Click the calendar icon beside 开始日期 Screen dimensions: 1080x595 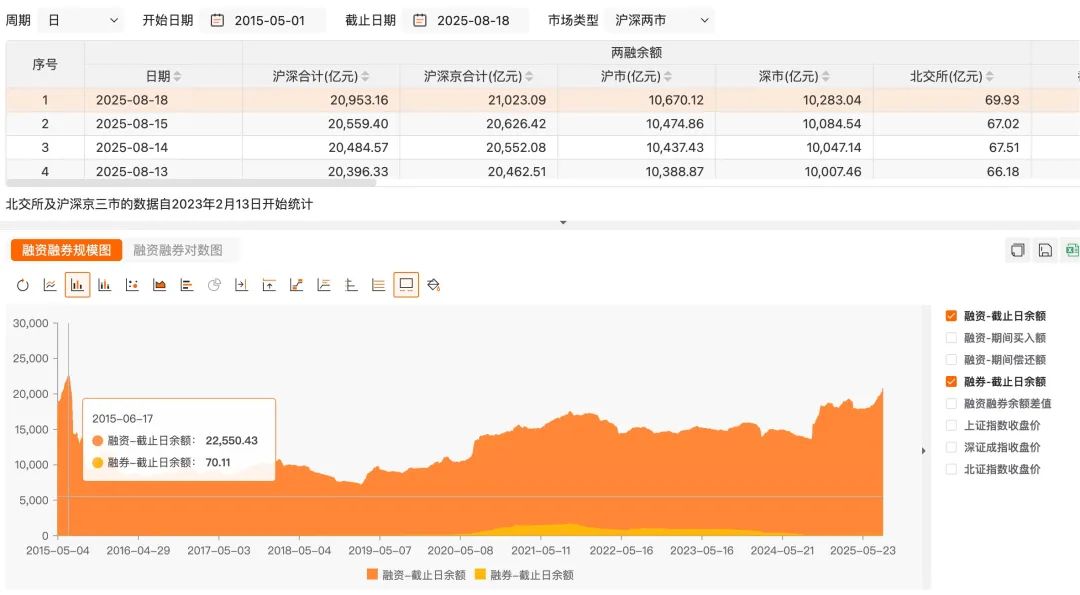pos(217,21)
